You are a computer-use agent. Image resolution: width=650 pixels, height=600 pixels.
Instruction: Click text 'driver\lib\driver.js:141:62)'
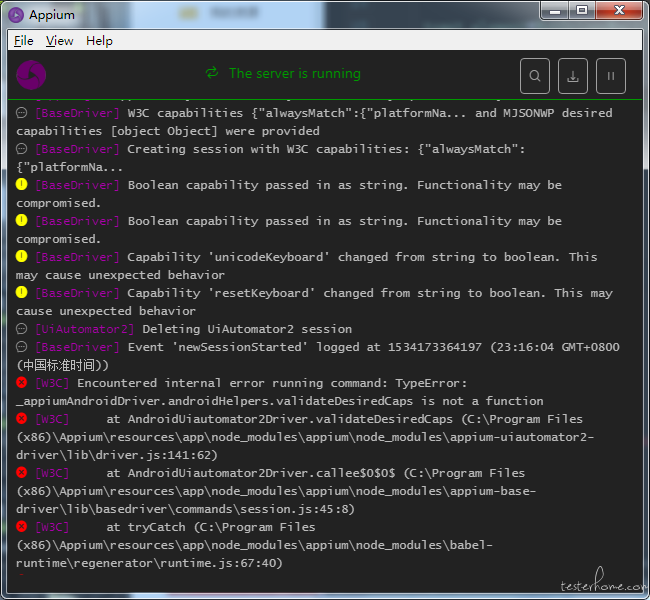tap(117, 455)
